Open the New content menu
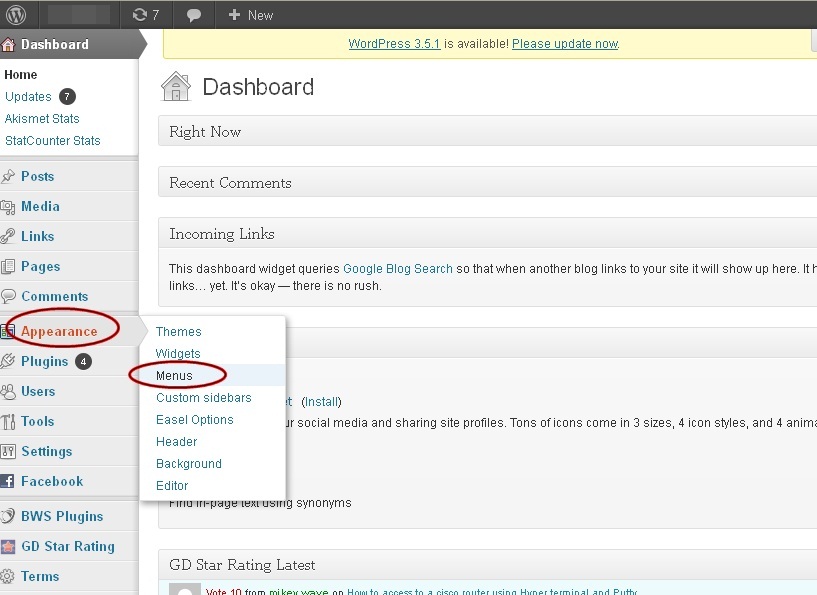 tap(251, 15)
